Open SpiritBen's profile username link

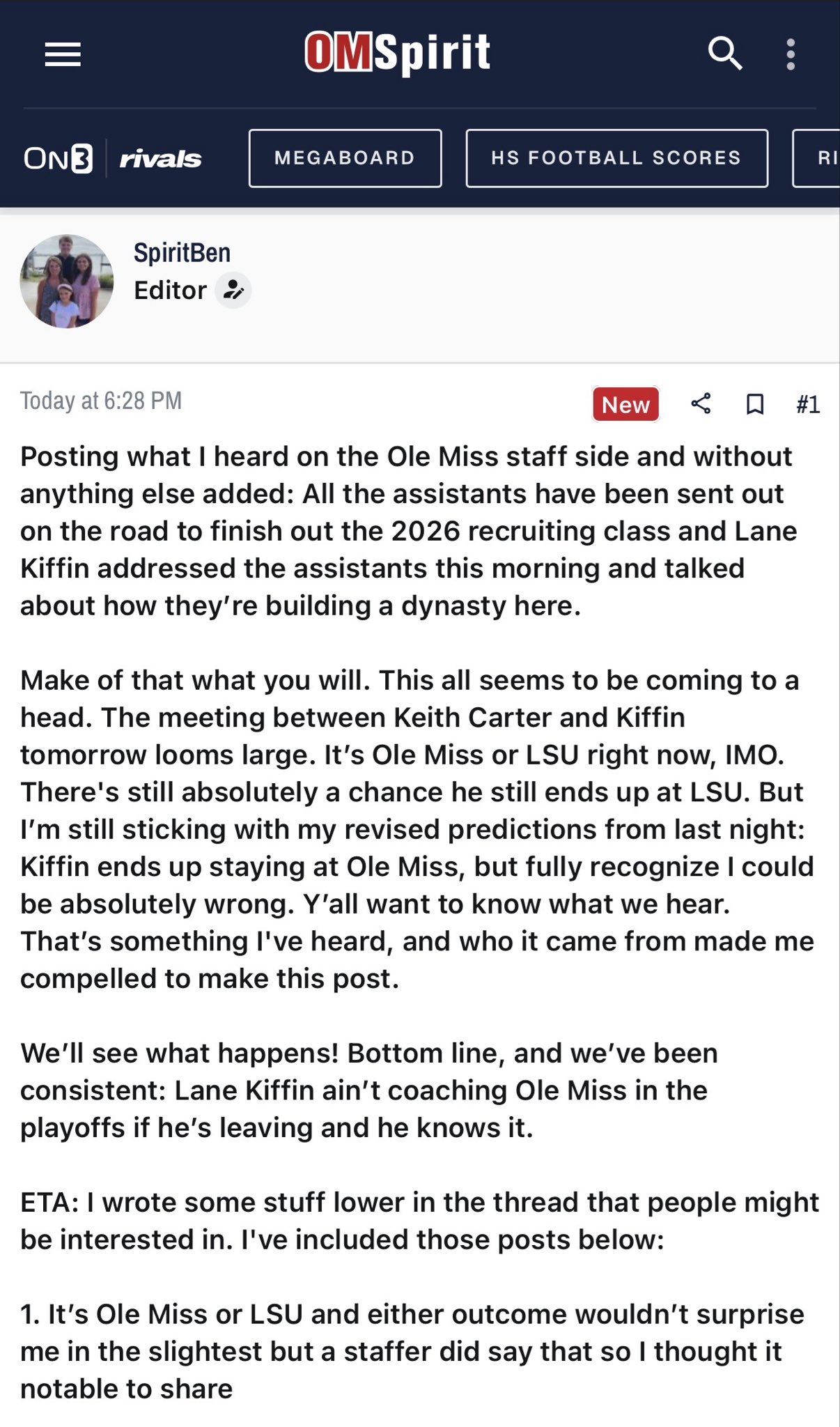182,252
